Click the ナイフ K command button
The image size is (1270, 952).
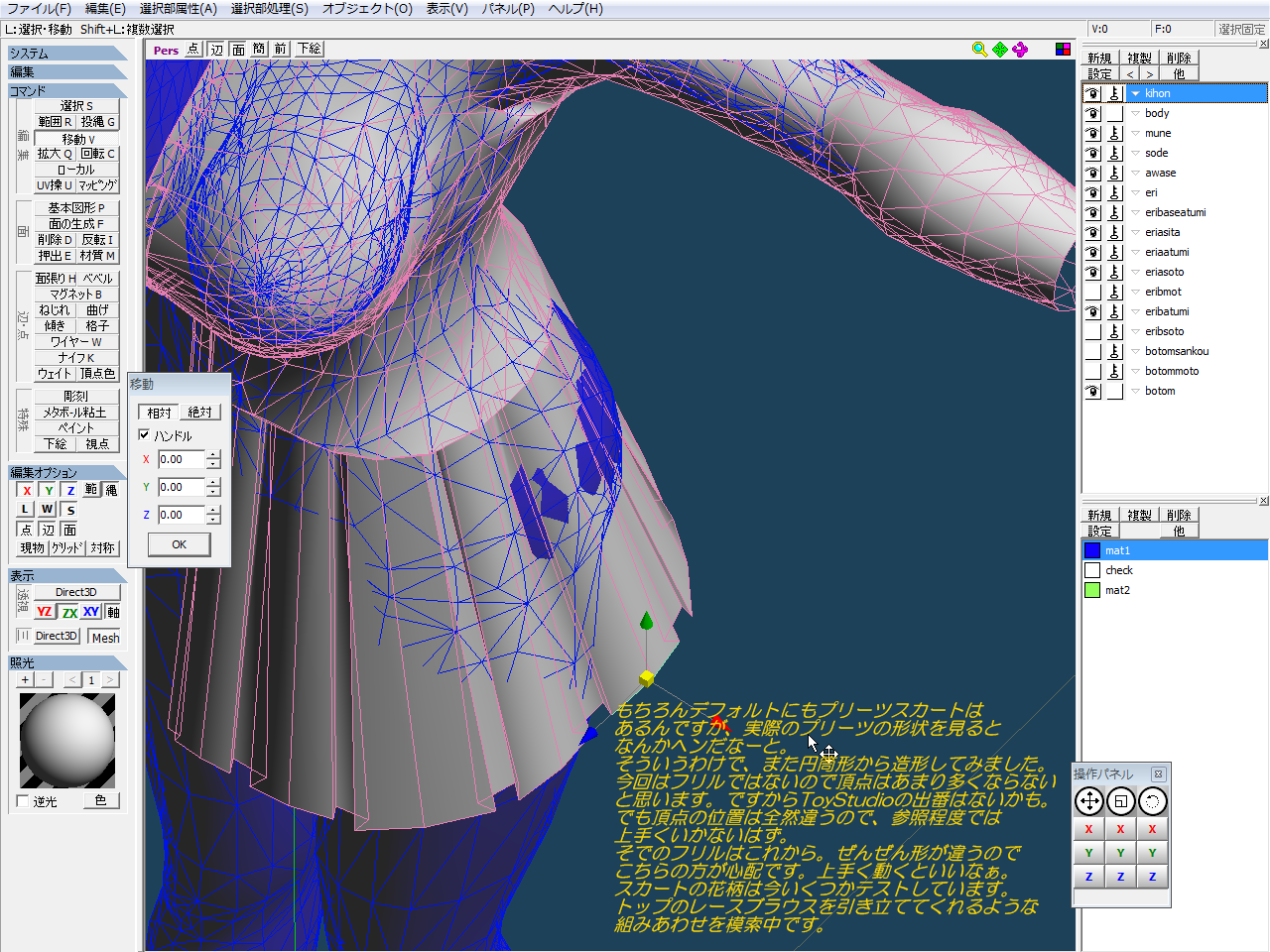[x=76, y=358]
